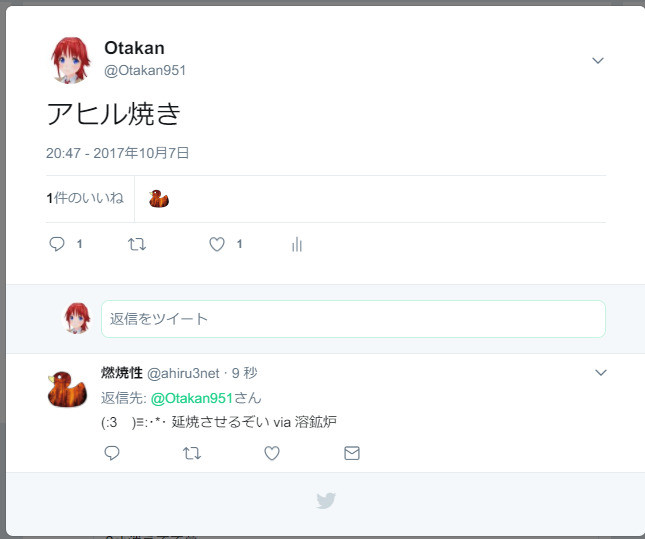
Task: Like the アヒル焼き tweet with the heart icon
Action: click(217, 244)
